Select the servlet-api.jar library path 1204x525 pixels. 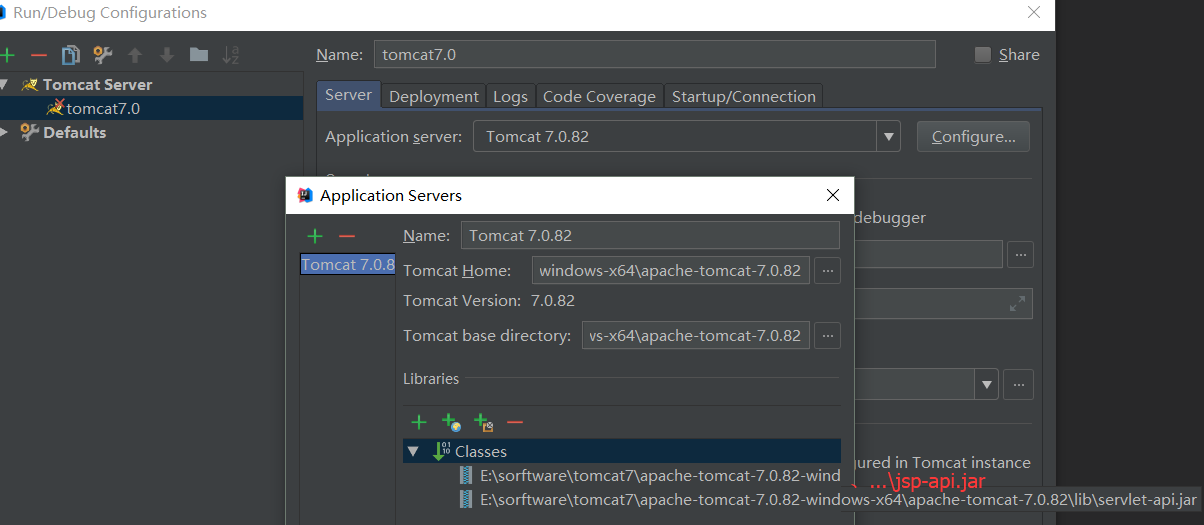click(x=838, y=499)
